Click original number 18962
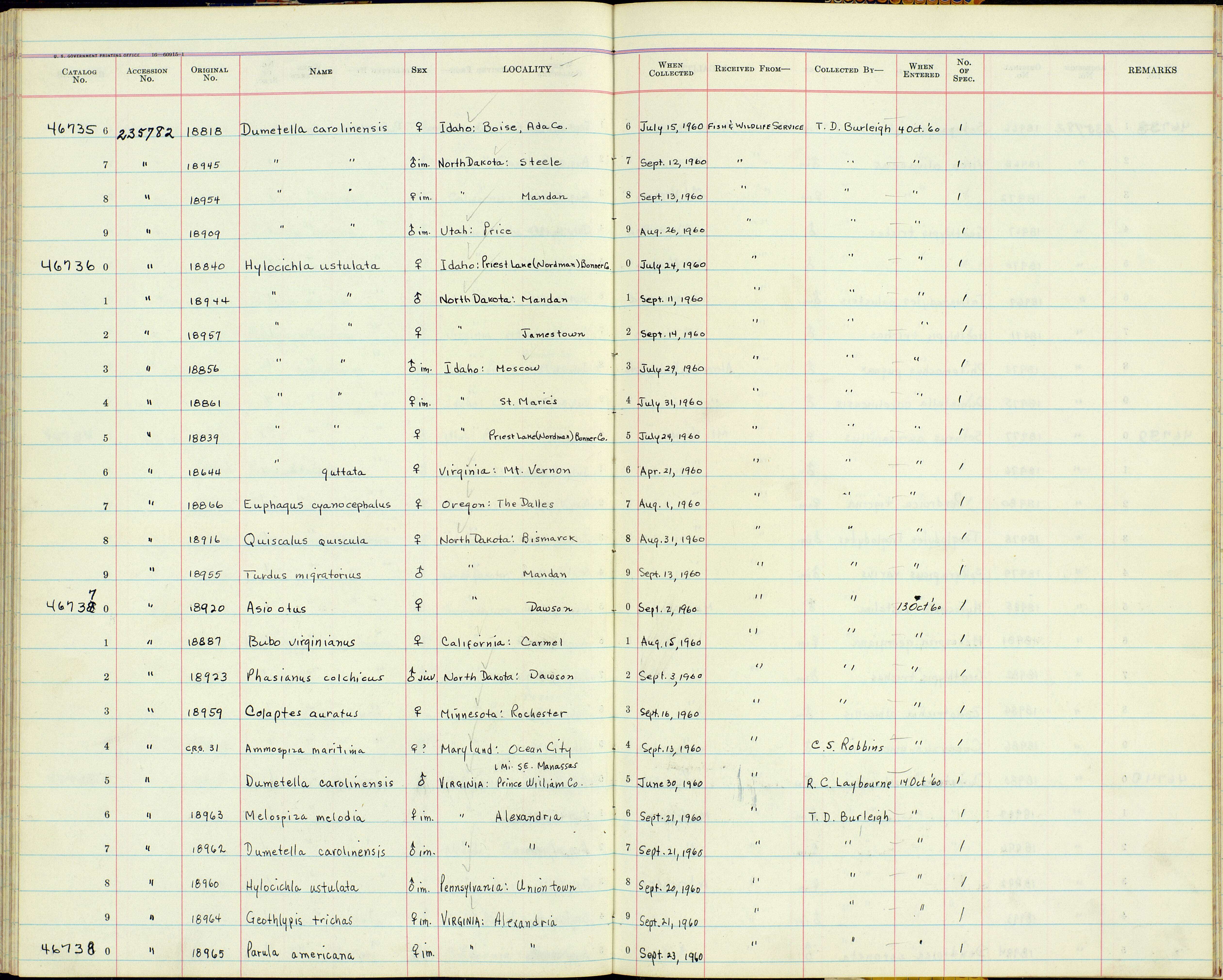1223x980 pixels. point(209,850)
